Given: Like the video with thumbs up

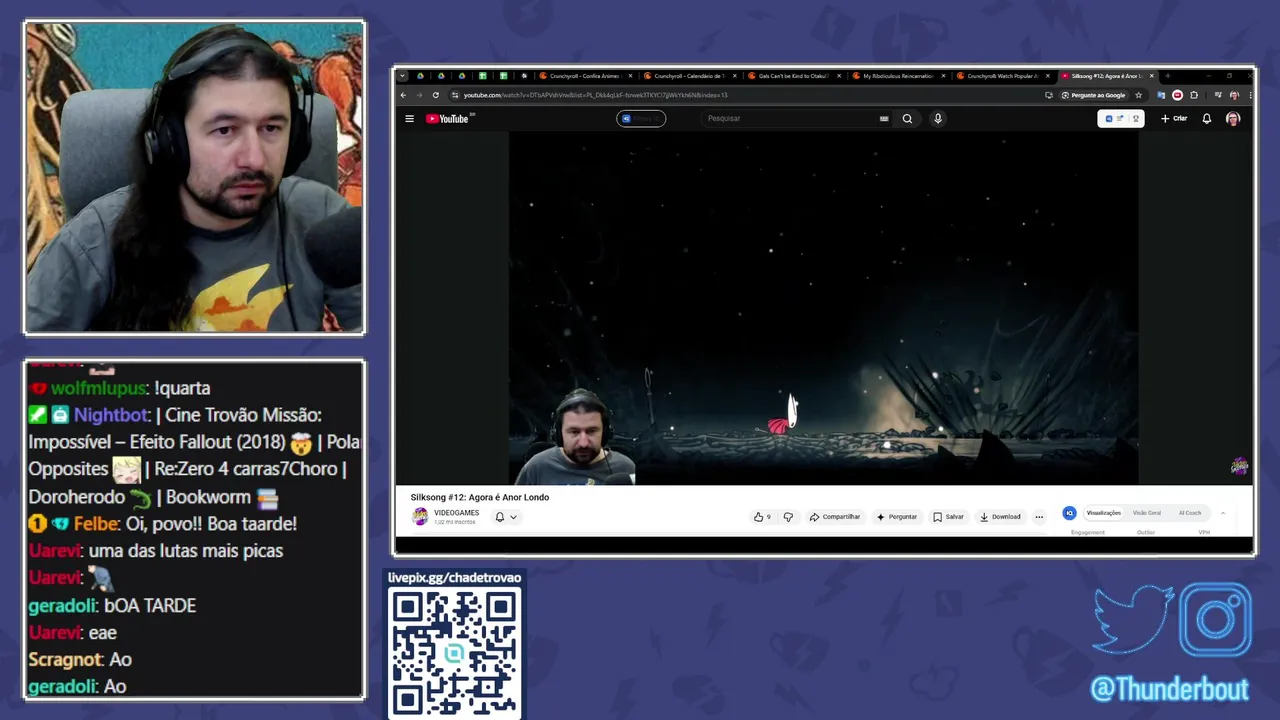Looking at the screenshot, I should (762, 517).
